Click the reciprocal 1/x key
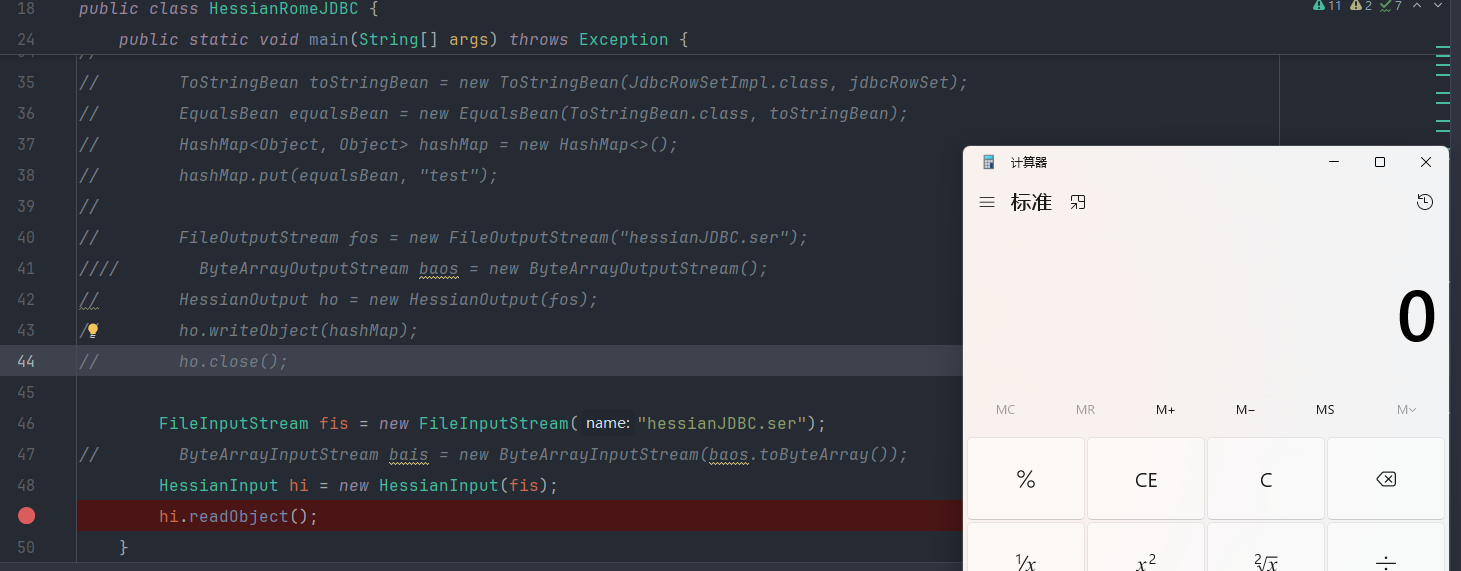Viewport: 1461px width, 571px height. 1026,548
